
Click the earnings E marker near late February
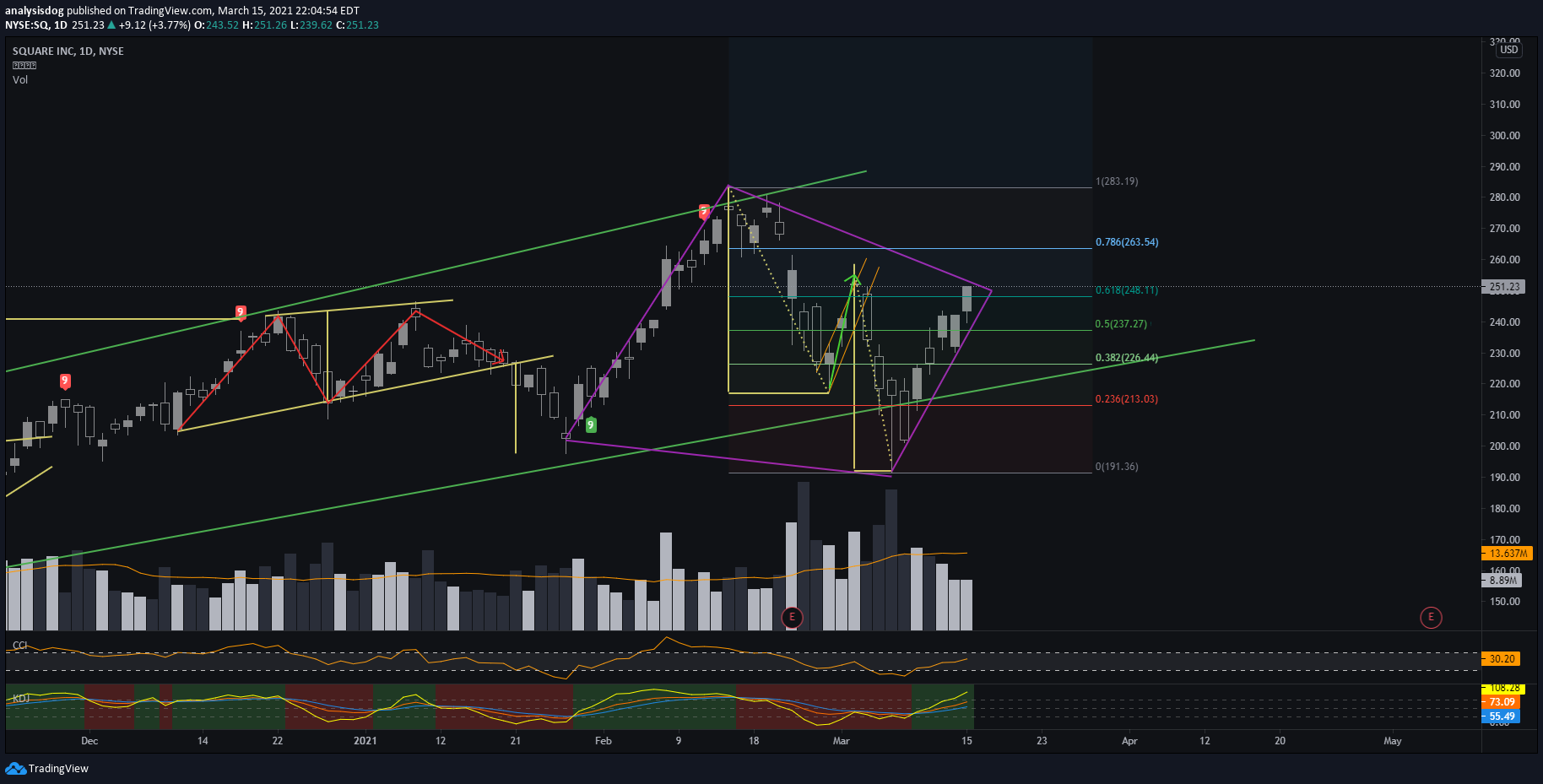791,617
